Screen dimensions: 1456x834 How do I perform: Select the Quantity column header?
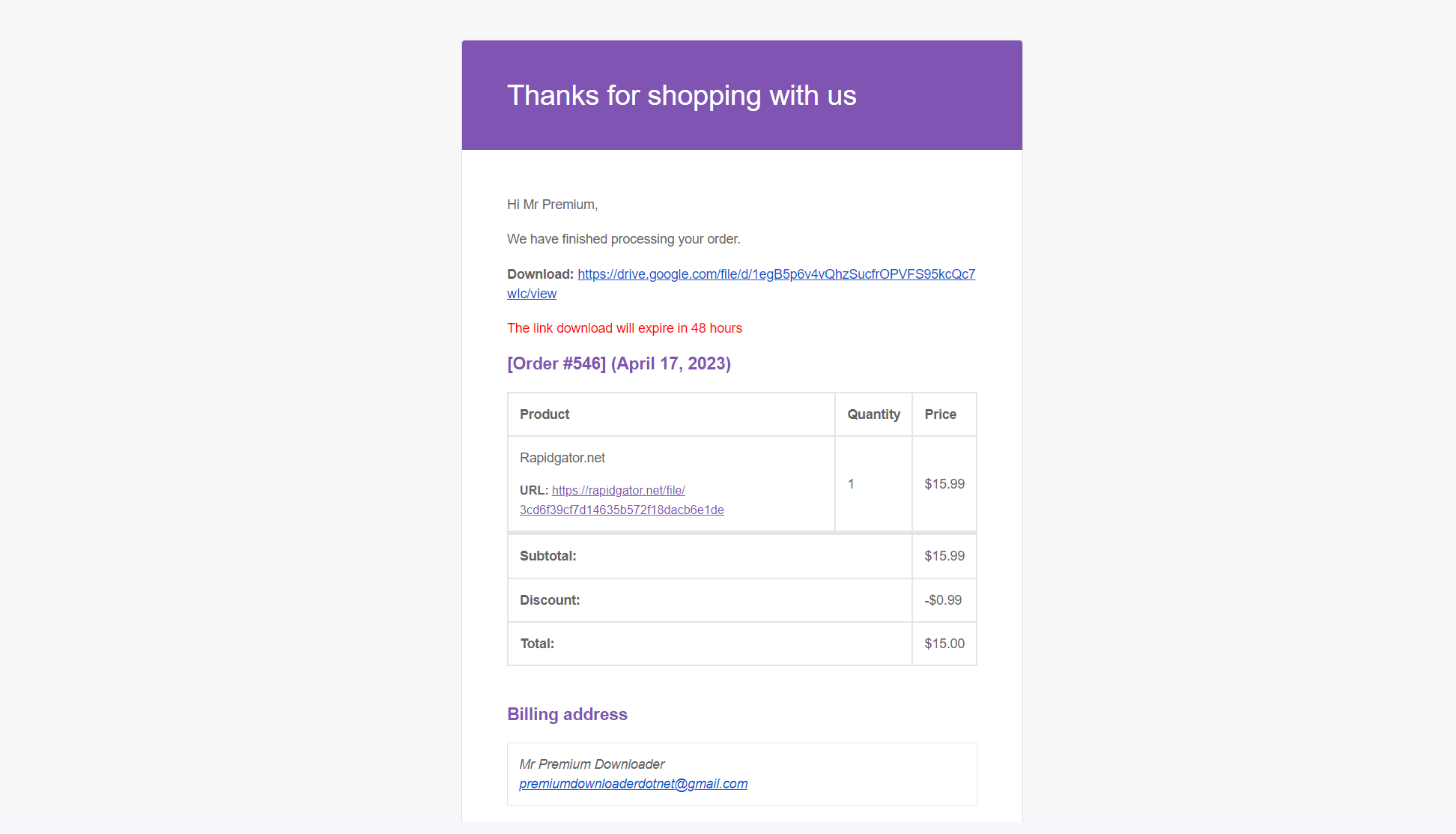coord(873,414)
